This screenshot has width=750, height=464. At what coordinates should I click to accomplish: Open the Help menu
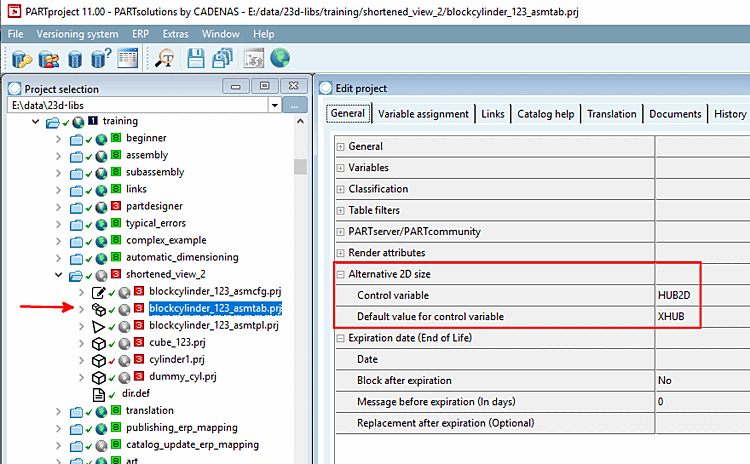[x=264, y=34]
